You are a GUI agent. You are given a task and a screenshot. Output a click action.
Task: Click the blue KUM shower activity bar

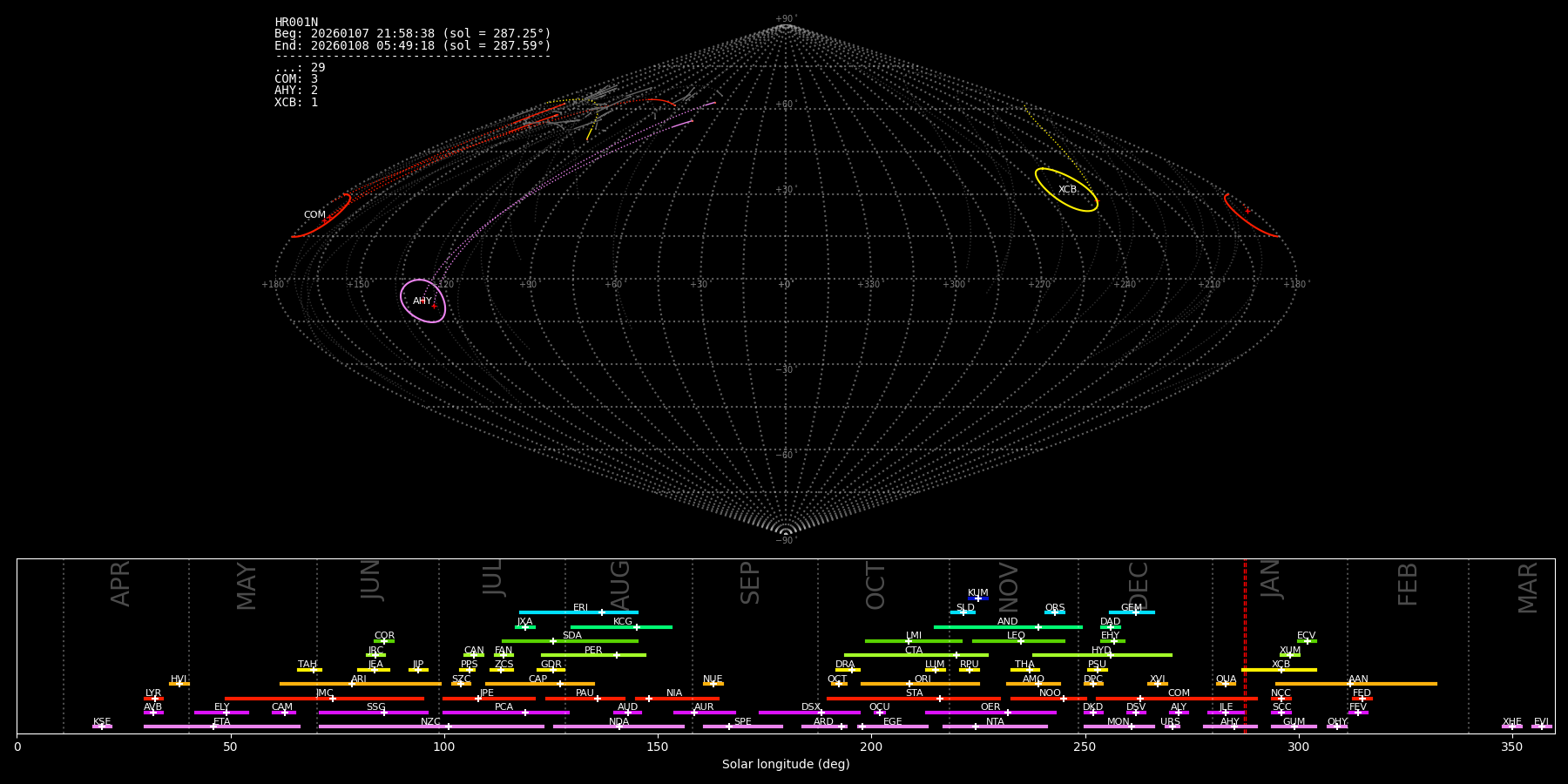point(978,598)
